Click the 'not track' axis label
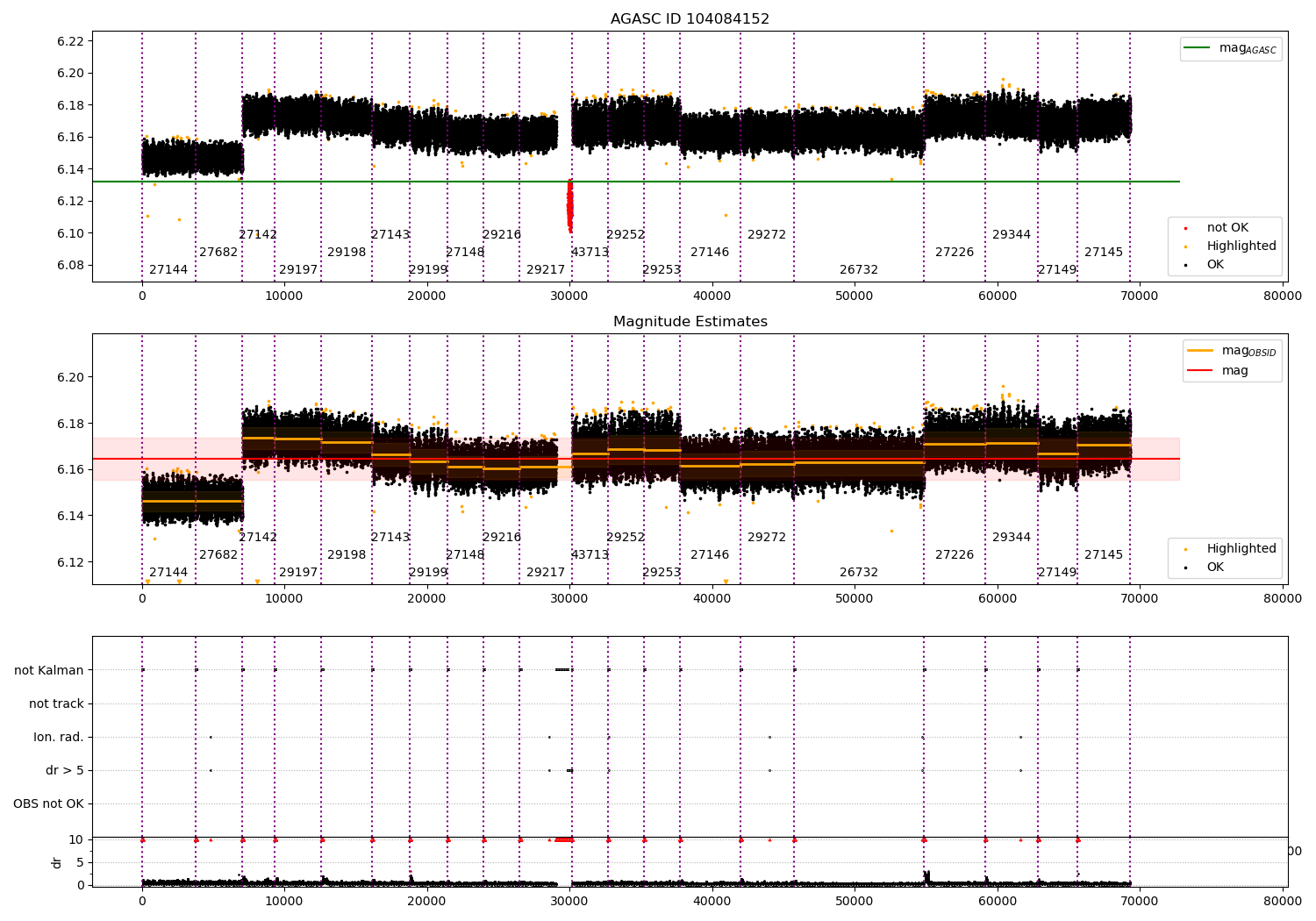 pyautogui.click(x=56, y=703)
